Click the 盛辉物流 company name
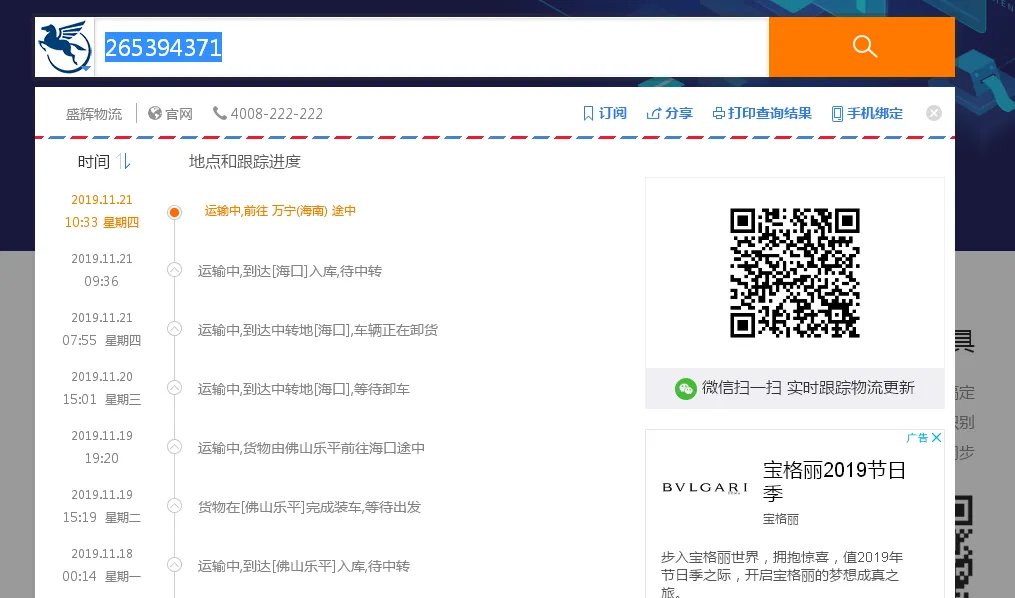 94,114
